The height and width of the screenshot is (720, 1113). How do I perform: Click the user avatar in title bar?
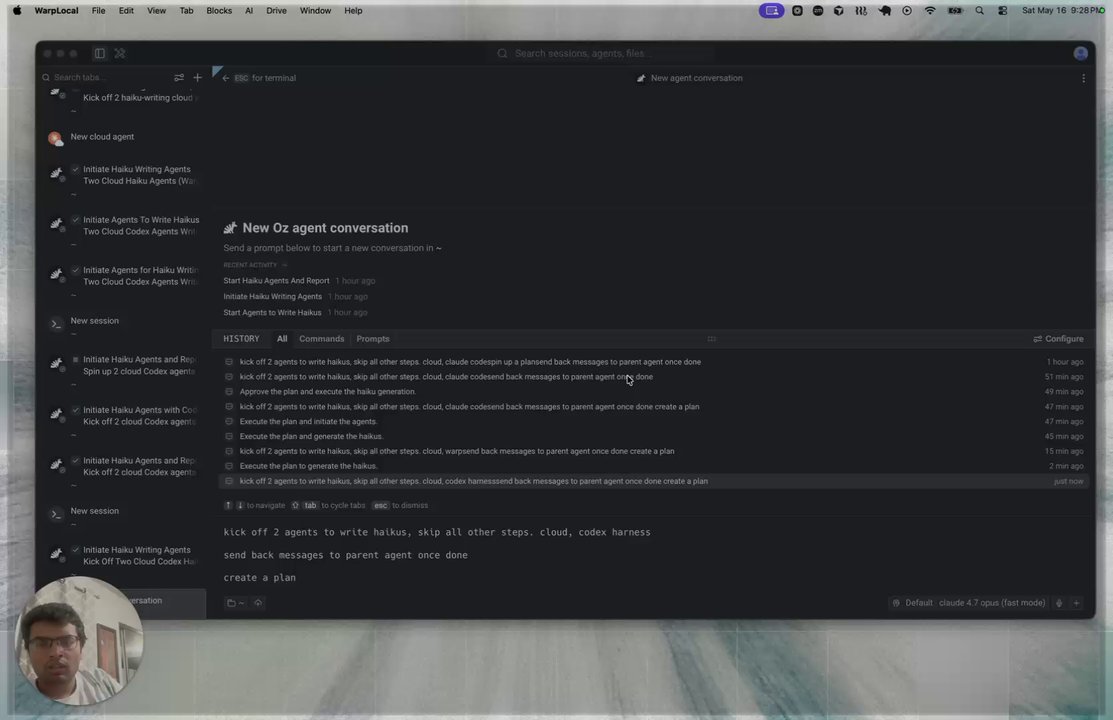coord(1080,53)
